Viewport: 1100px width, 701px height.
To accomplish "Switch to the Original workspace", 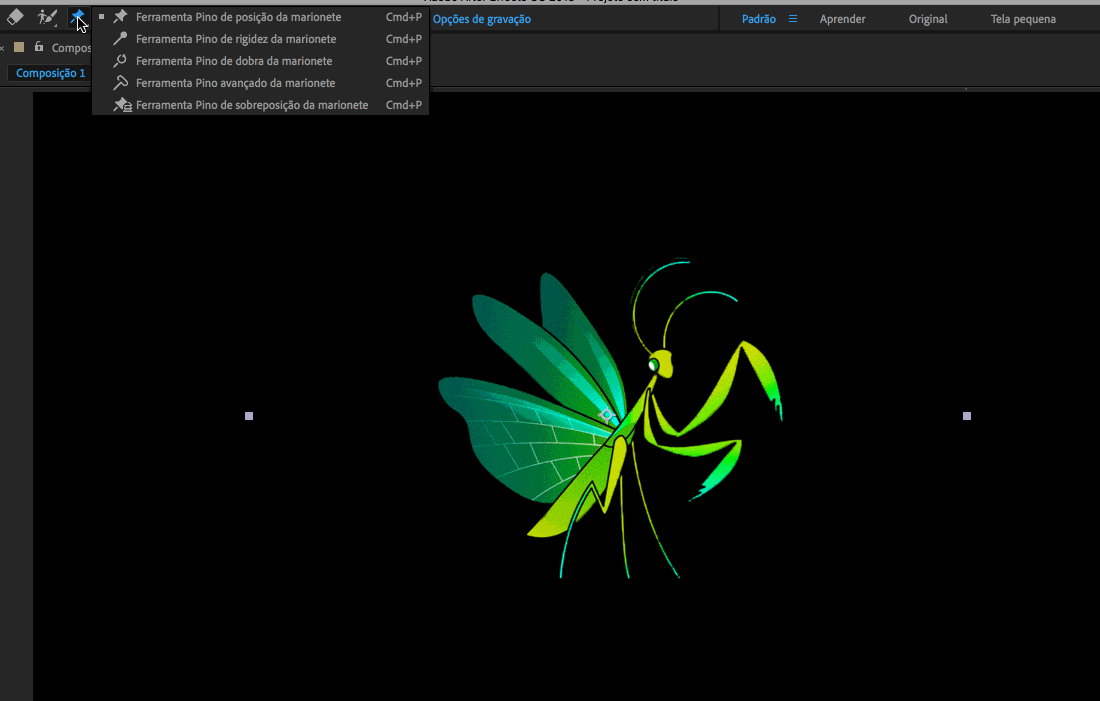I will coord(928,19).
